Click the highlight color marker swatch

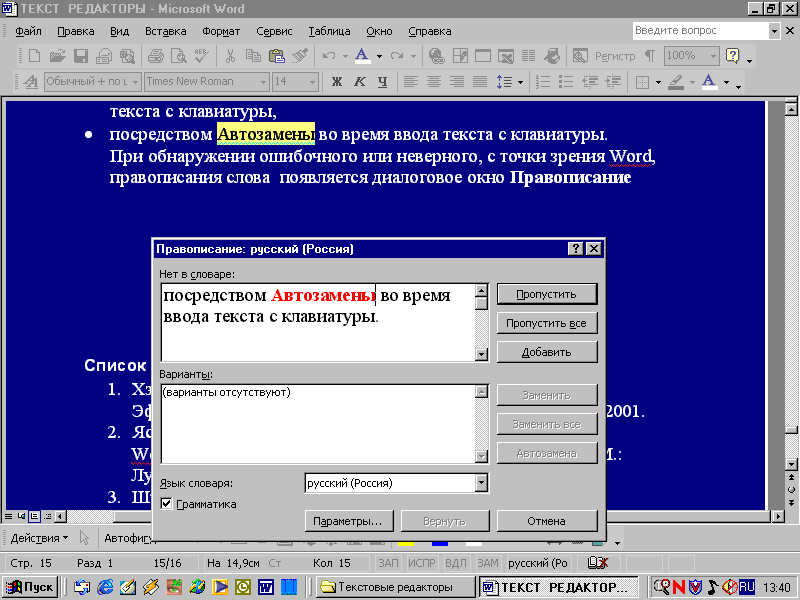point(676,82)
